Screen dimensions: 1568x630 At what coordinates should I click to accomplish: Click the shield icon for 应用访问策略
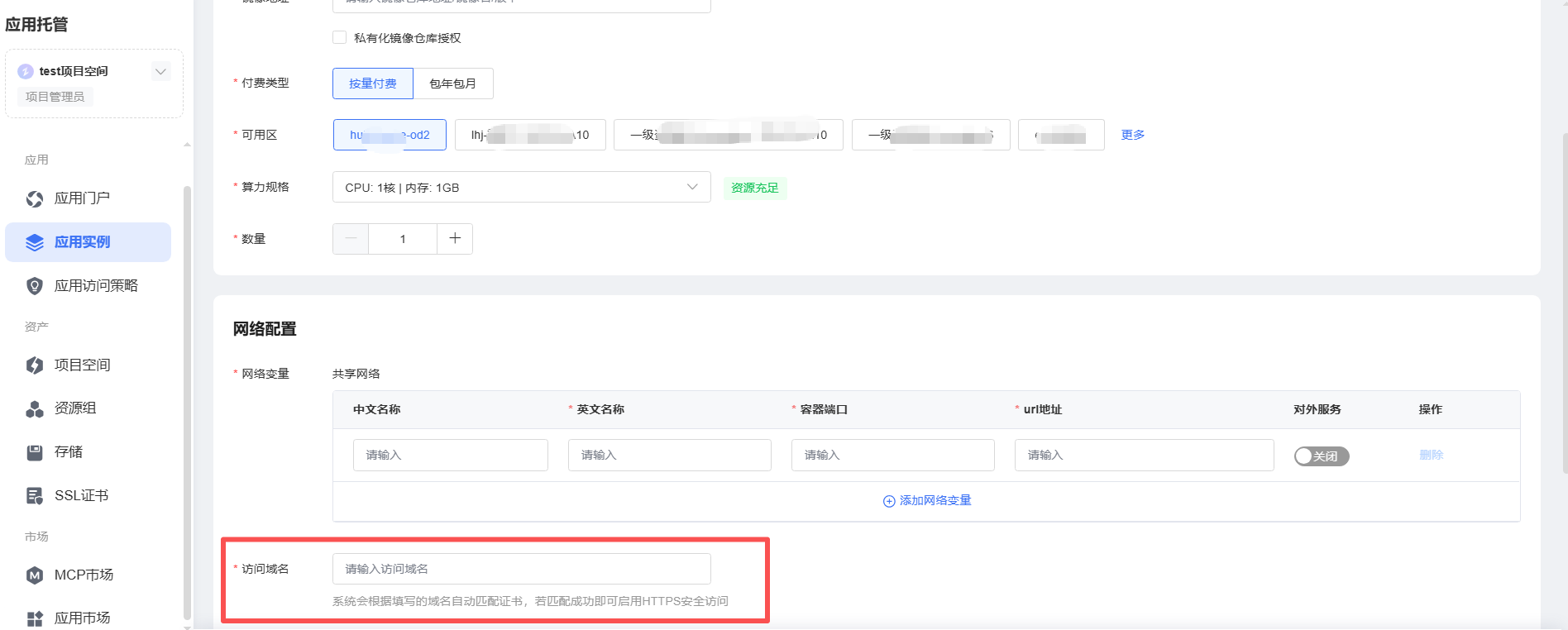(x=35, y=286)
